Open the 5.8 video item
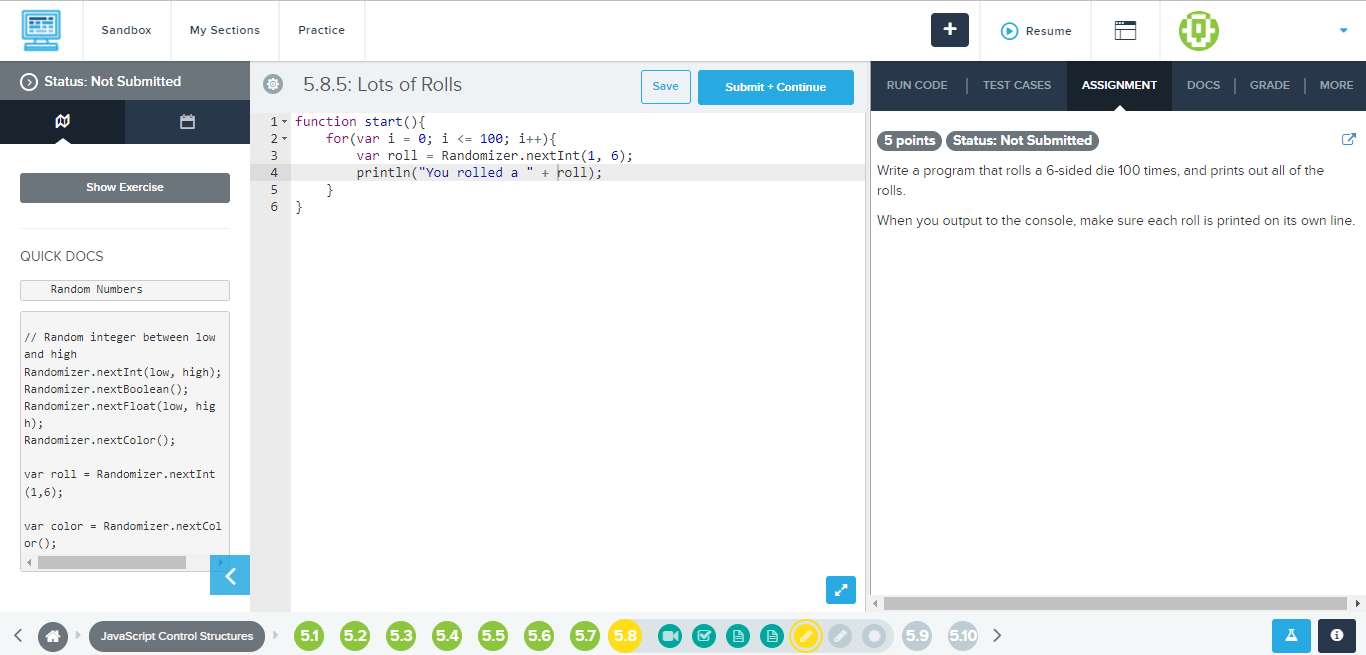The width and height of the screenshot is (1366, 655). tap(670, 636)
